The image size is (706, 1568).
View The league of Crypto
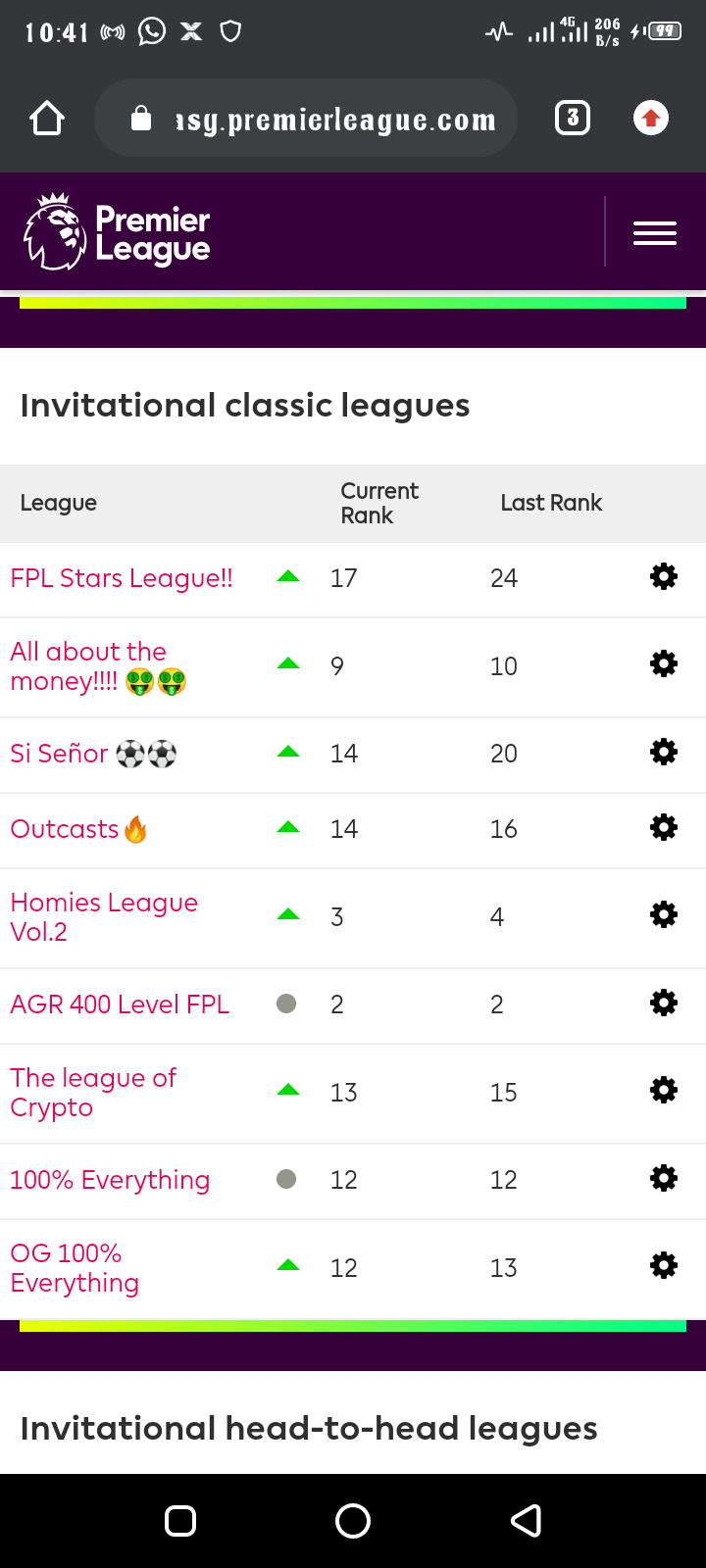pyautogui.click(x=93, y=1093)
